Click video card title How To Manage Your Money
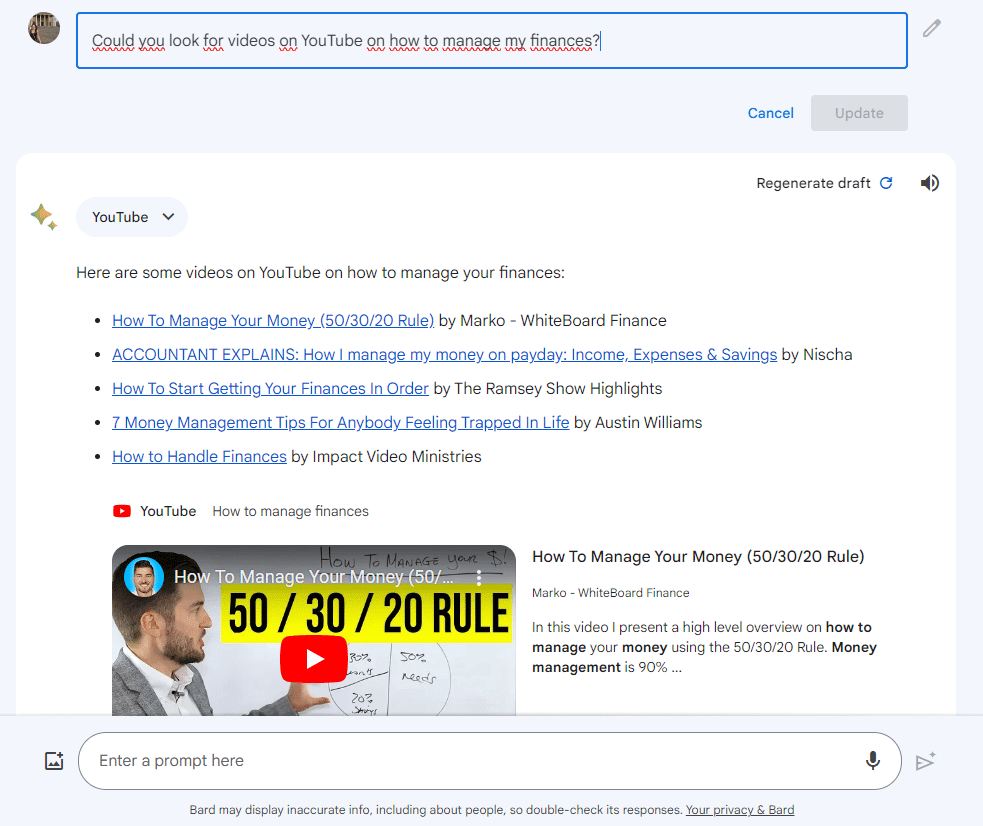The height and width of the screenshot is (826, 983). 698,557
